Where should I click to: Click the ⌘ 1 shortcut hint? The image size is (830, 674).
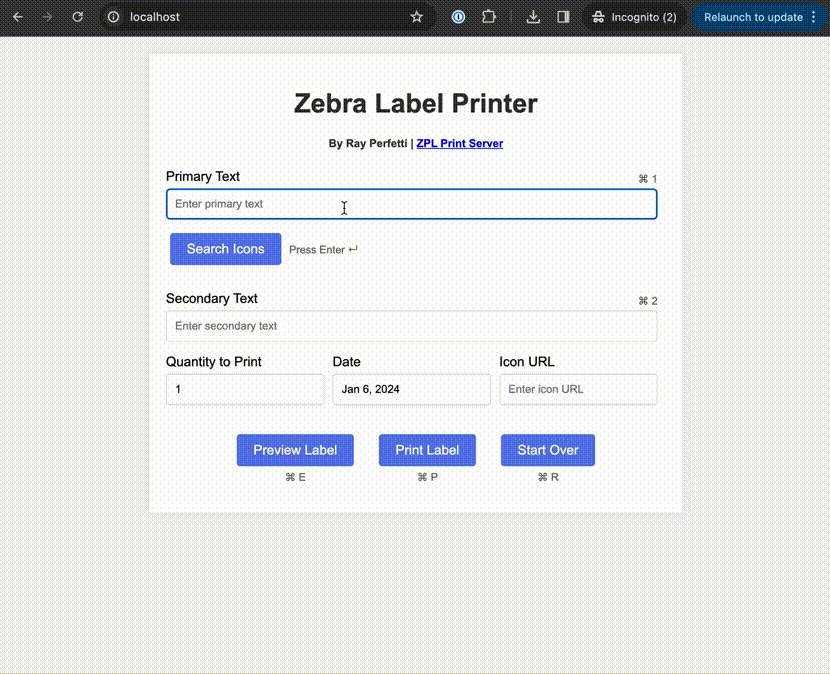[647, 179]
